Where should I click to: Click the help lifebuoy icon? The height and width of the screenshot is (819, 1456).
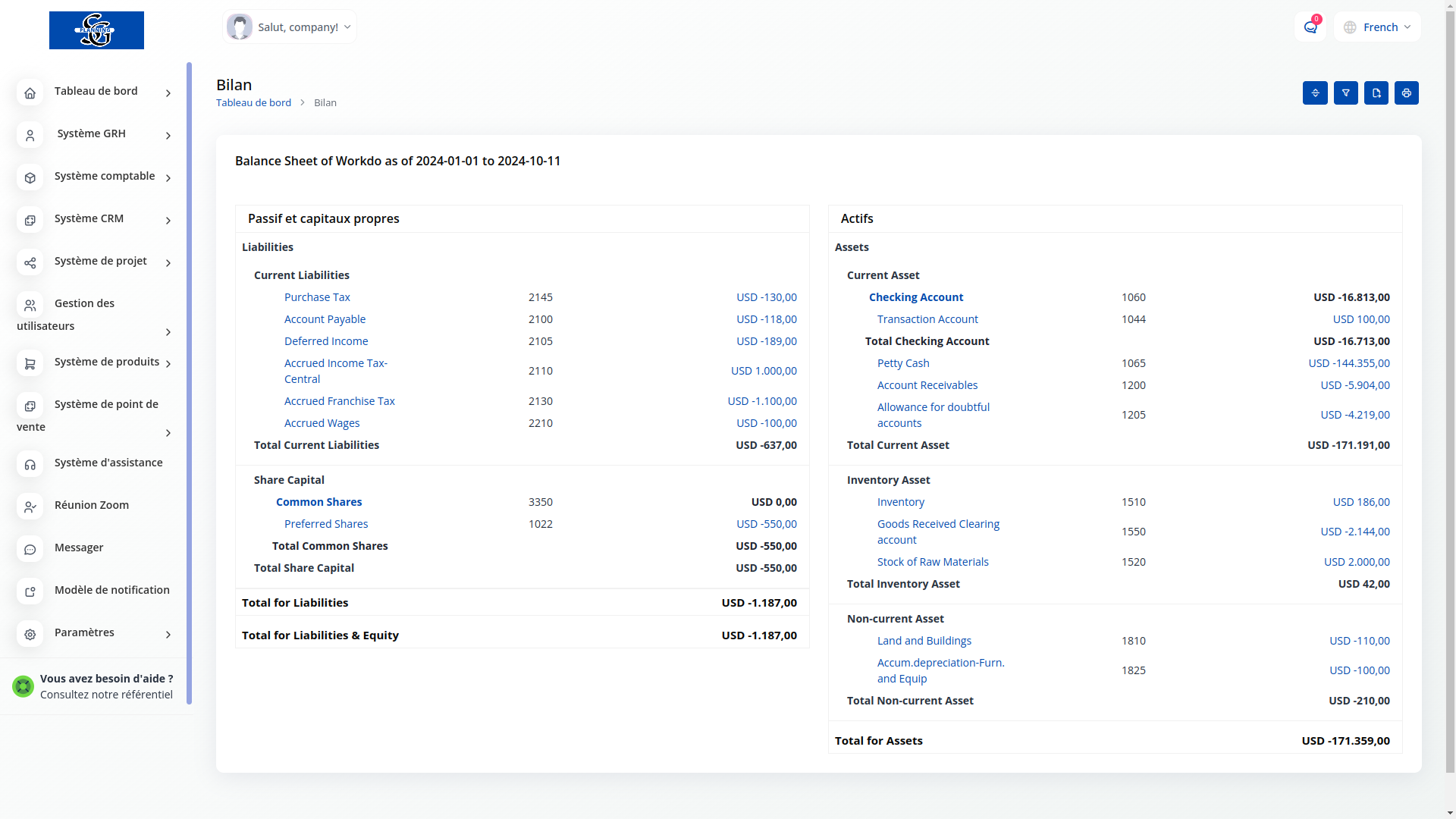(x=23, y=686)
